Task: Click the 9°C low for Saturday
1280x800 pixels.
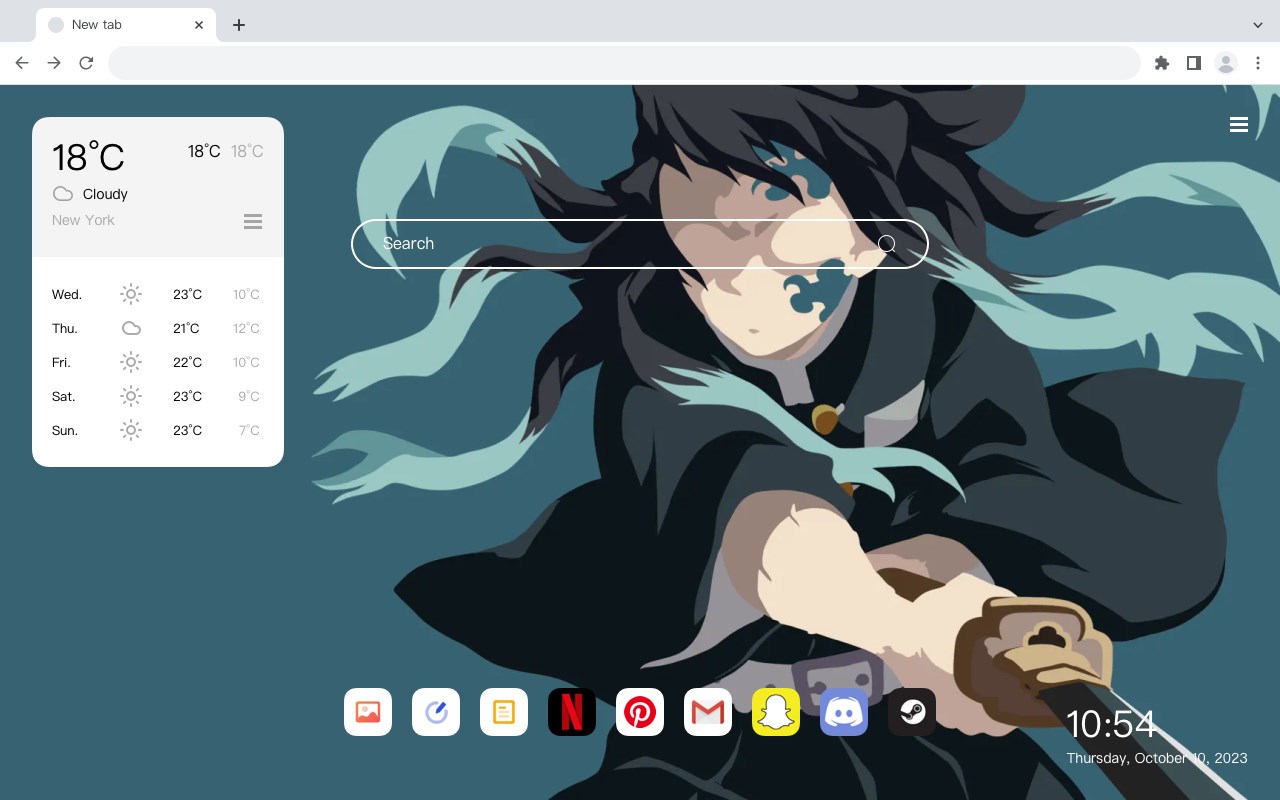Action: (249, 396)
